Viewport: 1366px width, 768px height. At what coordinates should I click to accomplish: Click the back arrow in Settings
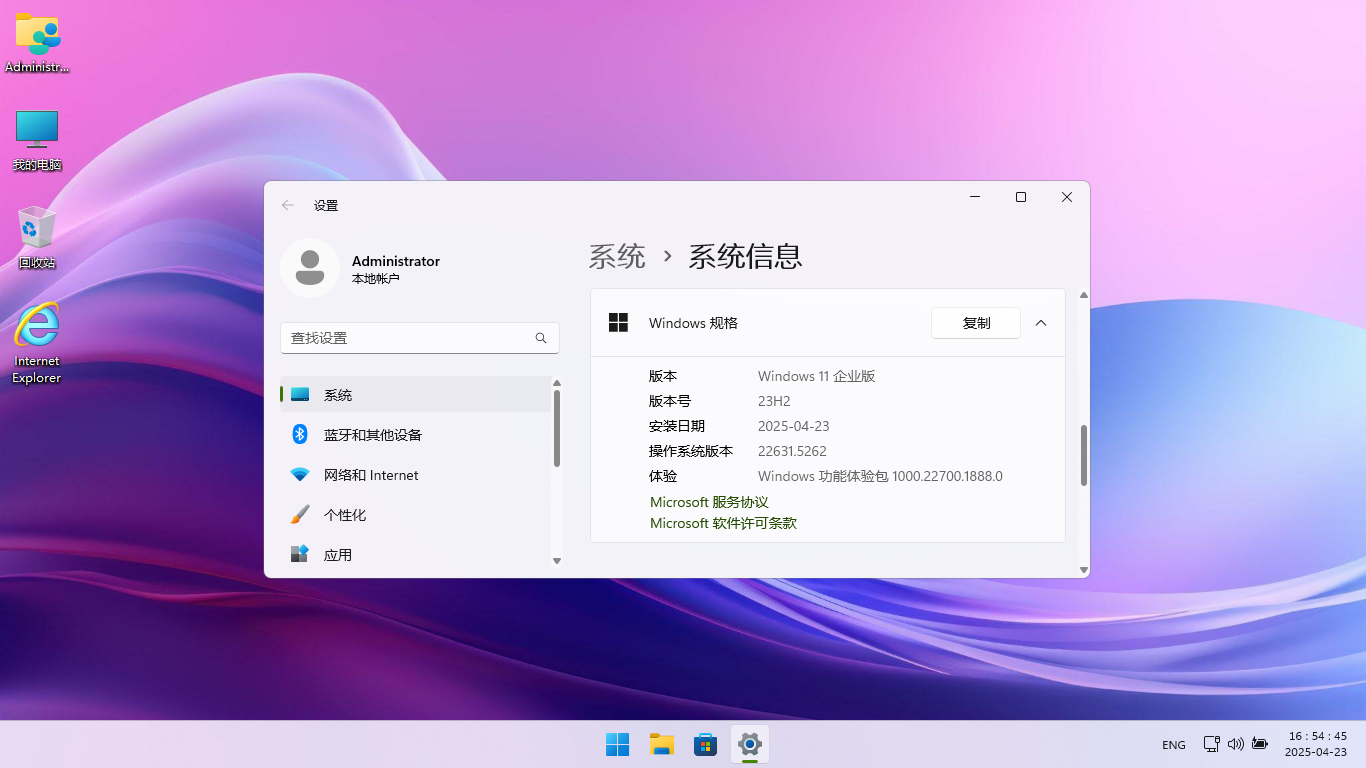tap(288, 205)
